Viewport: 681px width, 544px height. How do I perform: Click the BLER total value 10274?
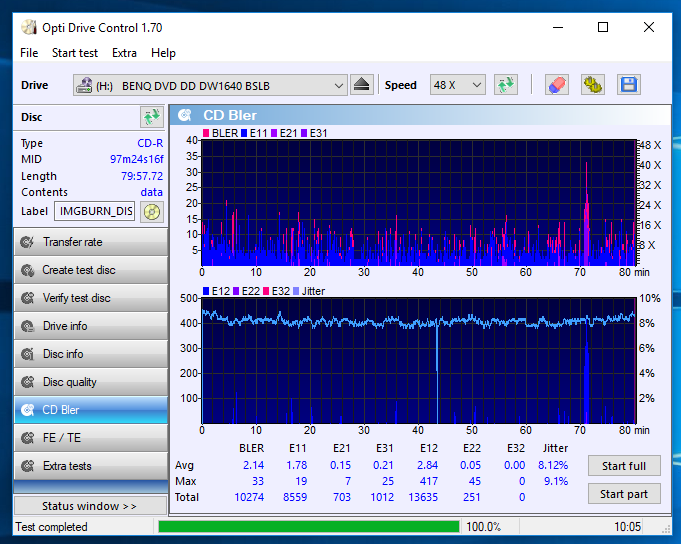pos(249,497)
